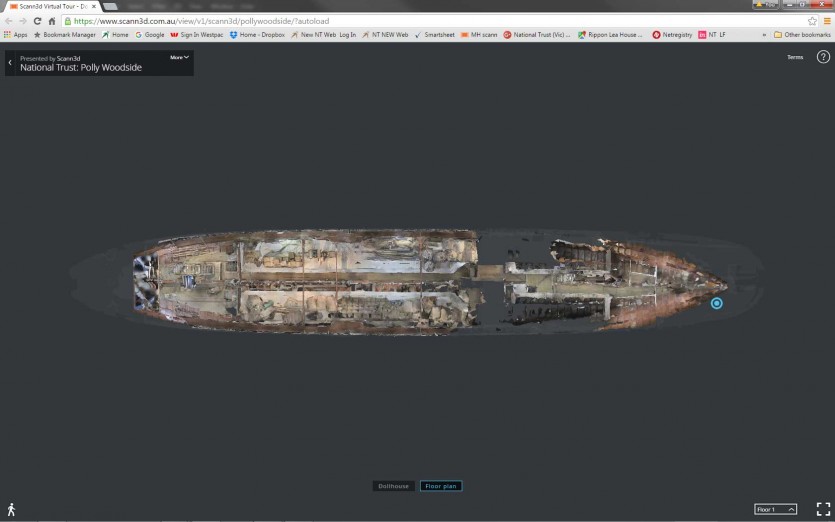Open the help question mark icon
This screenshot has width=835, height=522.
(x=823, y=57)
